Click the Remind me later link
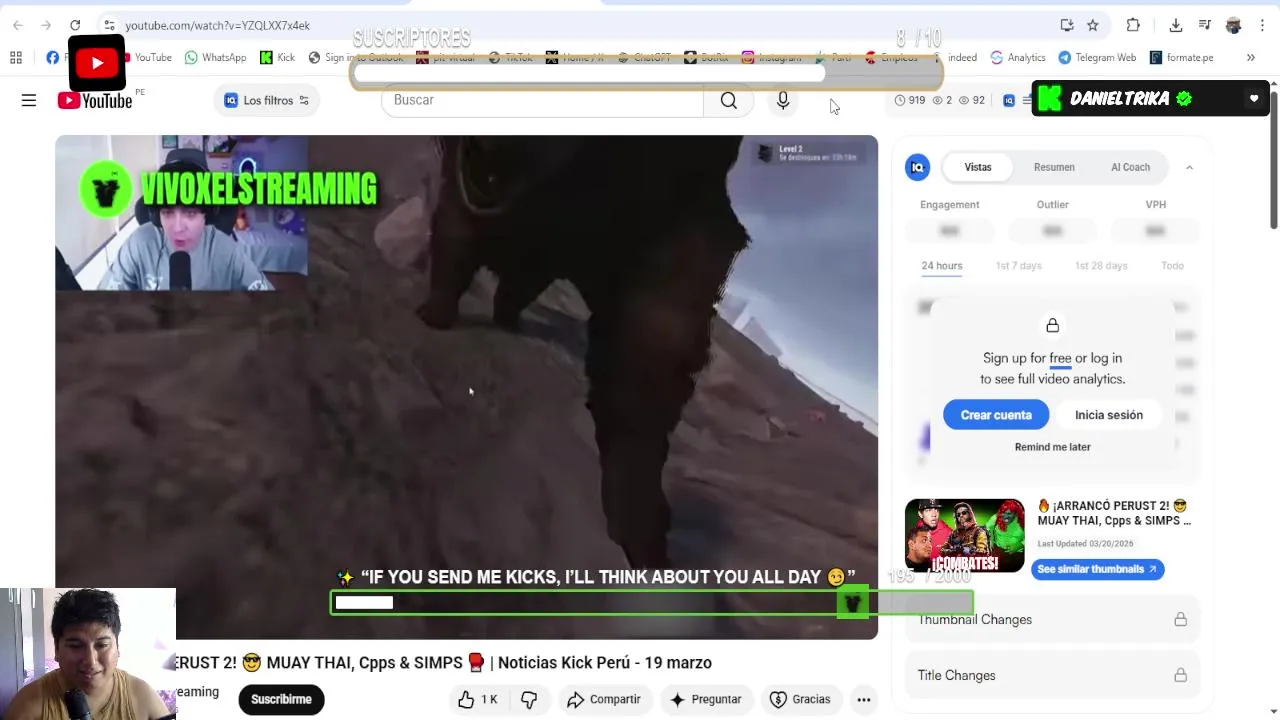 (1052, 447)
